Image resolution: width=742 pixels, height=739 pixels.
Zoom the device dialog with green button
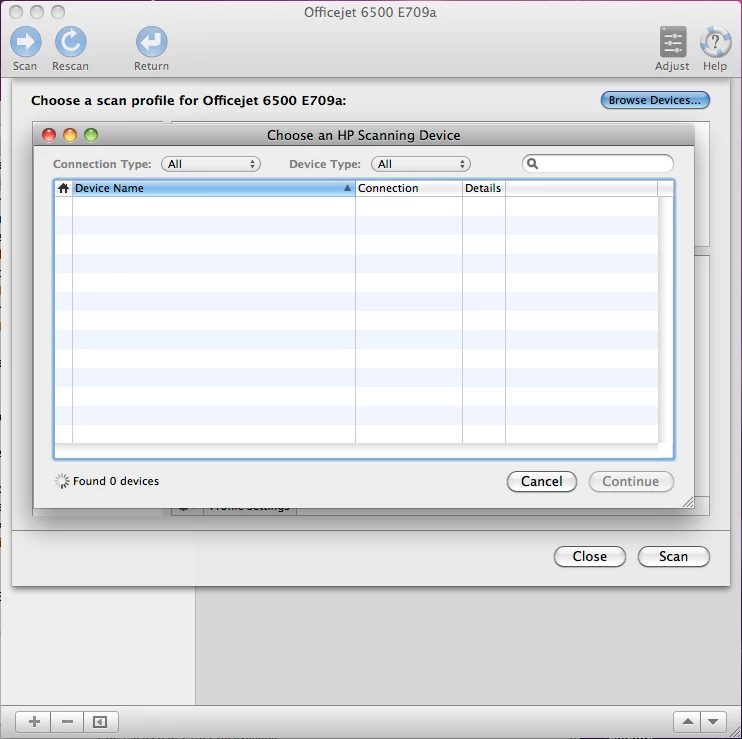tap(91, 135)
